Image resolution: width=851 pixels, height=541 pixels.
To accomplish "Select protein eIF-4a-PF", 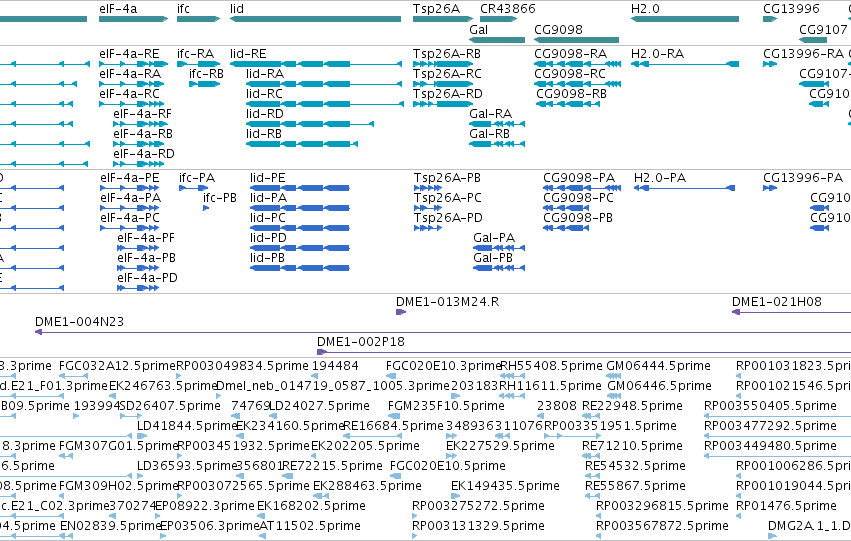I will click(x=146, y=238).
